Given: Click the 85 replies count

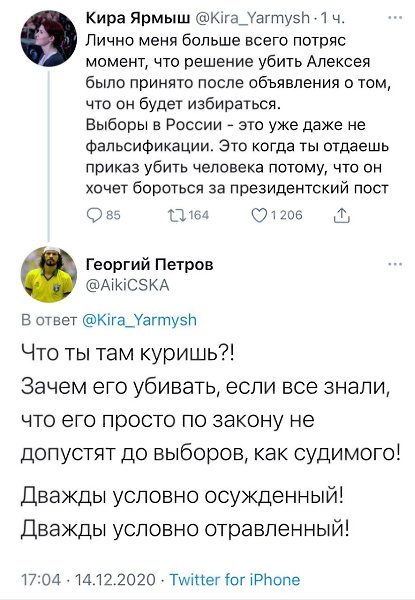Looking at the screenshot, I should point(113,215).
